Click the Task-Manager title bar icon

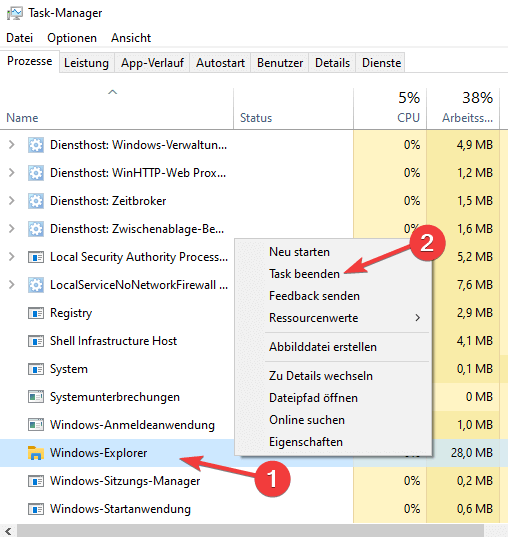[x=14, y=13]
